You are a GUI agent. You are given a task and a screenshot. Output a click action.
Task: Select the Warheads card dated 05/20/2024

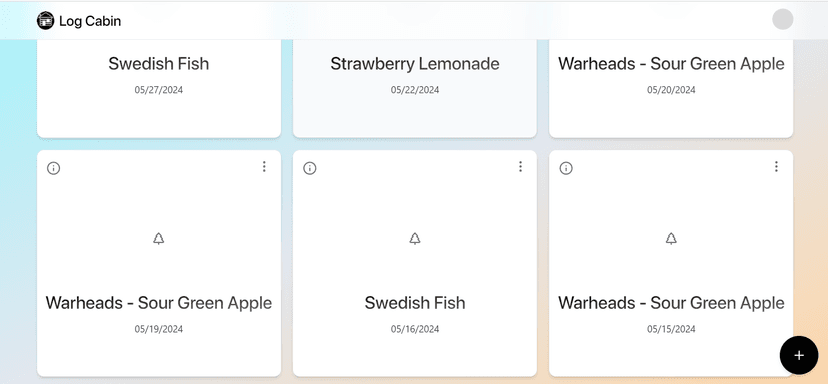671,89
